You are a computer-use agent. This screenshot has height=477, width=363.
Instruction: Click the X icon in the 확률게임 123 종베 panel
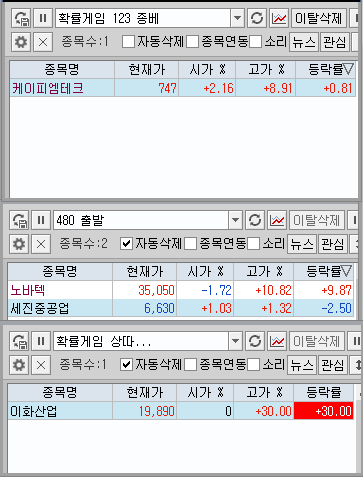(43, 42)
